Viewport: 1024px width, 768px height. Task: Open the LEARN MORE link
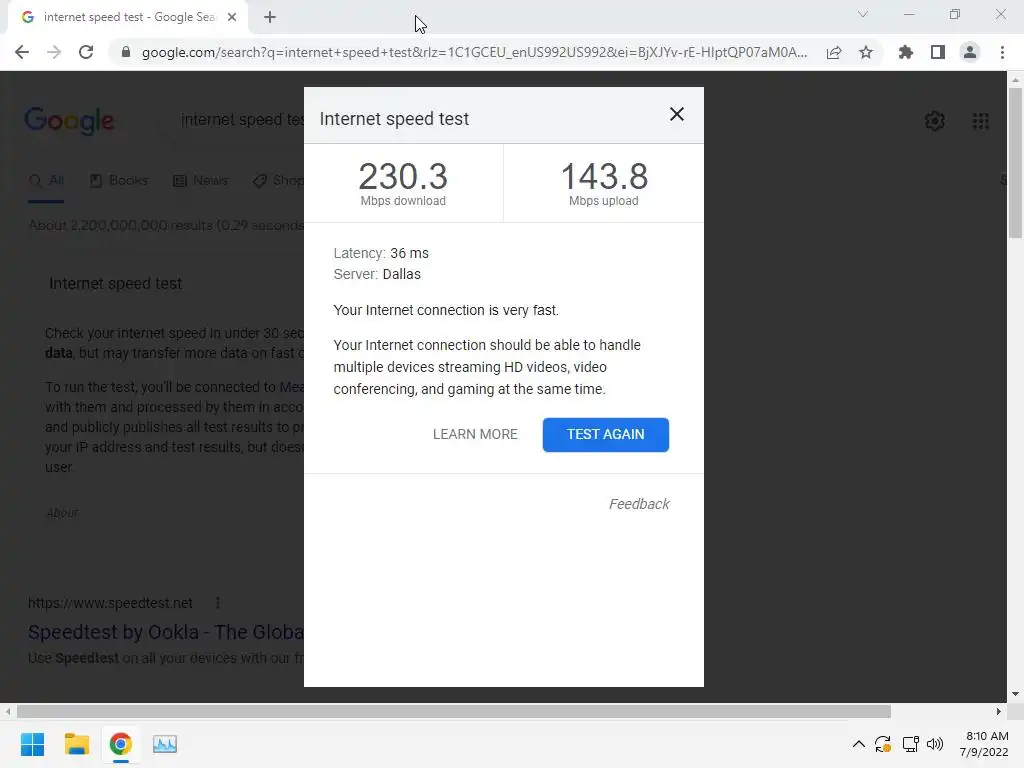[x=475, y=434]
